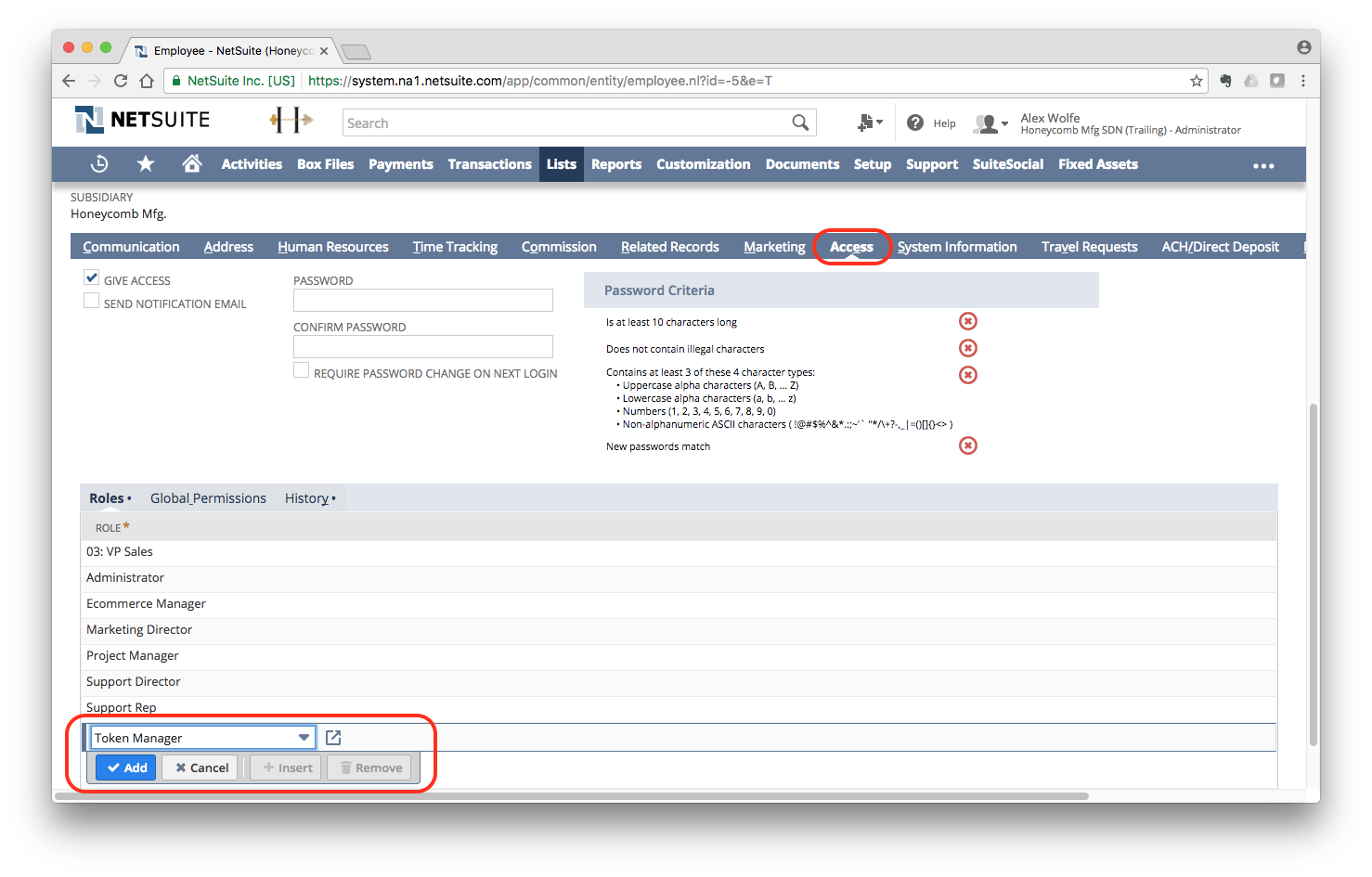Open the Shortcuts star icon
The height and width of the screenshot is (877, 1372).
[146, 164]
